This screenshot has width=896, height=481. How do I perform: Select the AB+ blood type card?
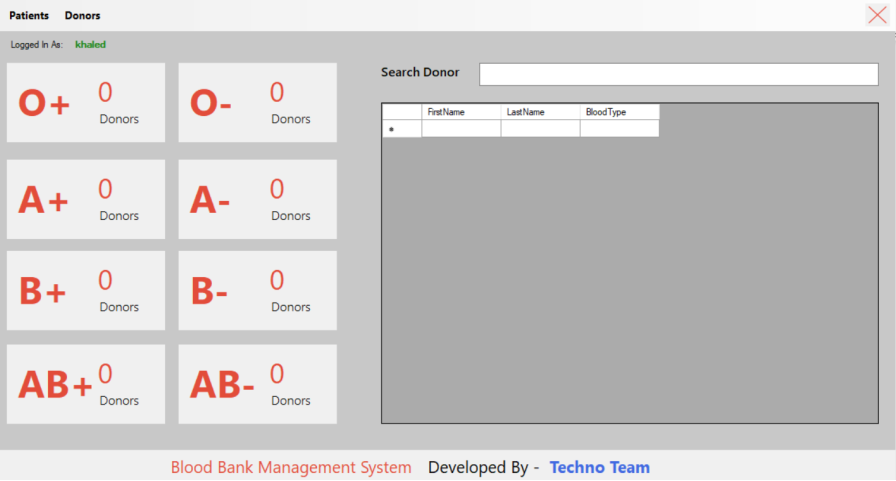(x=86, y=384)
